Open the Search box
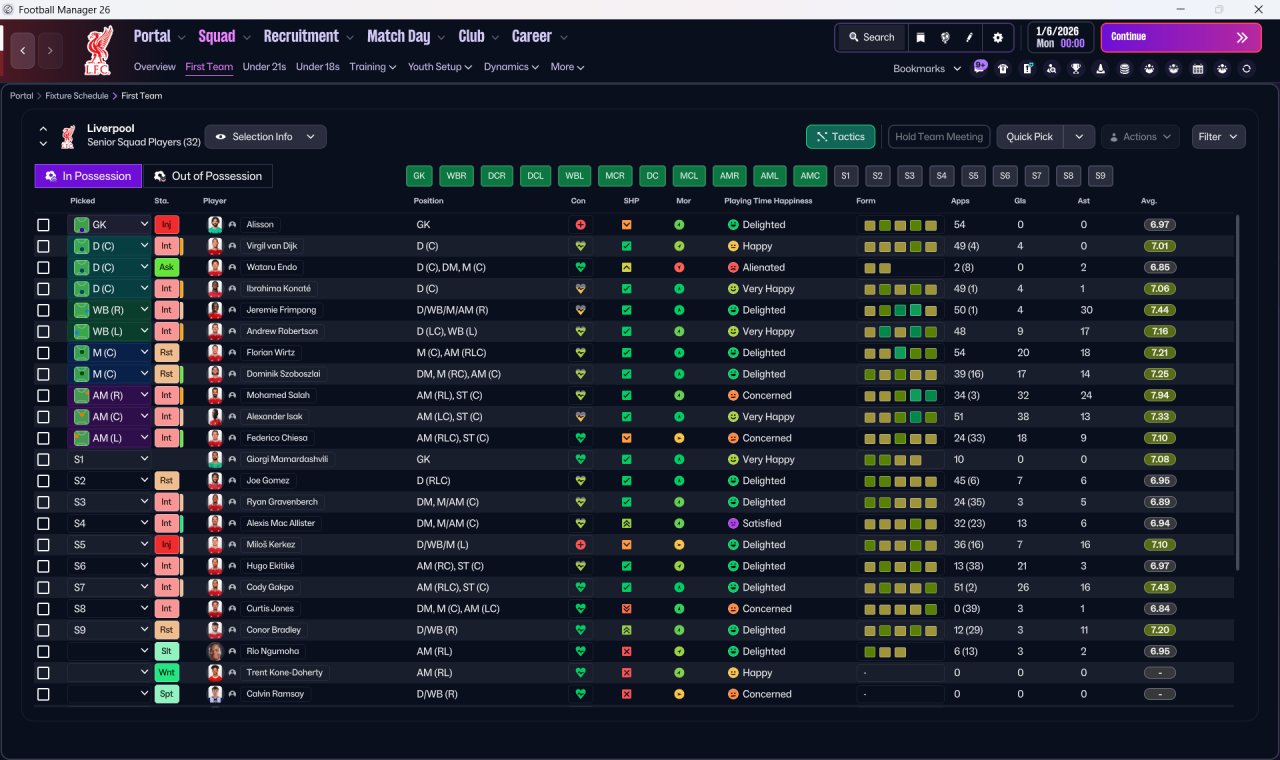 (871, 37)
